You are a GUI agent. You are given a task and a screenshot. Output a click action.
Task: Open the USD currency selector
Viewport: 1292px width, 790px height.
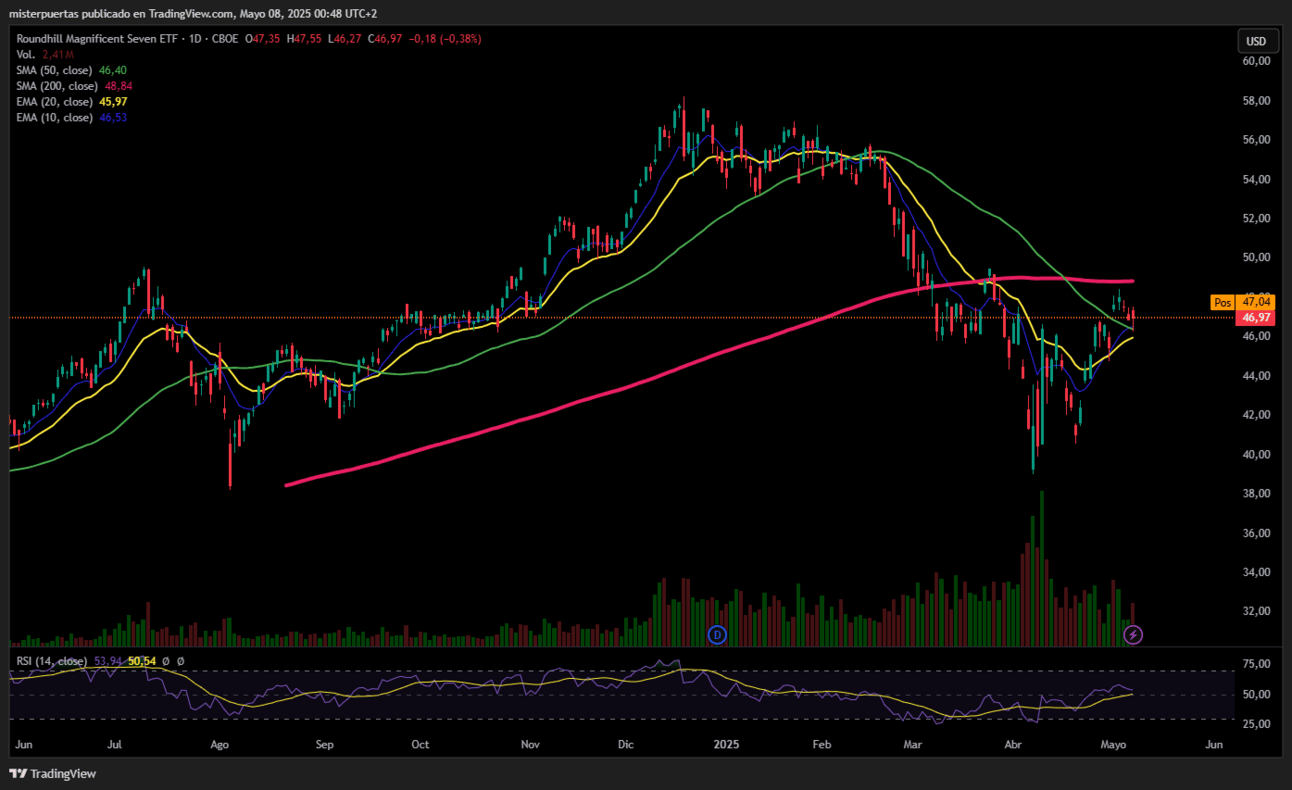pos(1256,41)
